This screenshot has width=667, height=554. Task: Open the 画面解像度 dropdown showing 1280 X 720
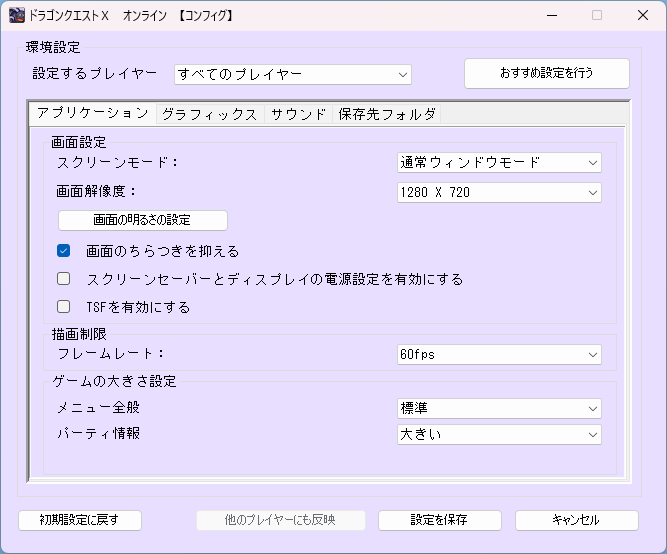coord(499,192)
